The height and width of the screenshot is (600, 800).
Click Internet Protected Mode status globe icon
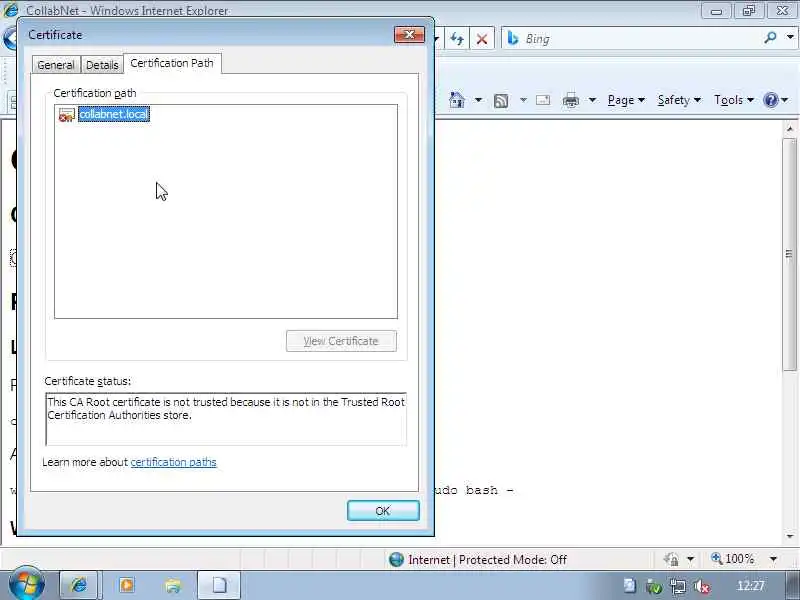point(396,560)
